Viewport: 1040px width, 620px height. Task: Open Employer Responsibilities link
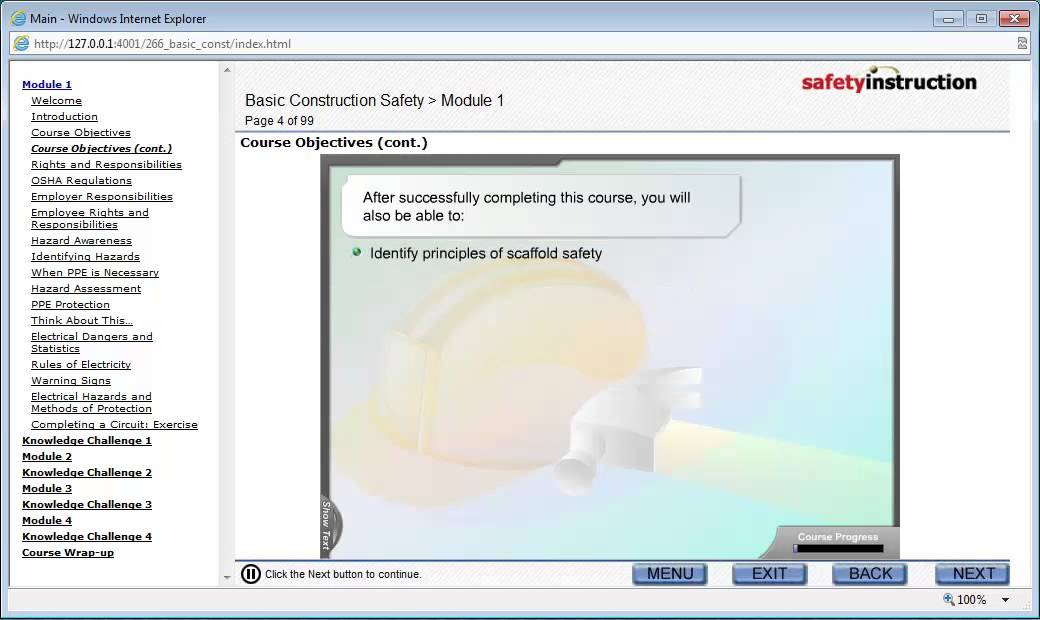pyautogui.click(x=101, y=196)
